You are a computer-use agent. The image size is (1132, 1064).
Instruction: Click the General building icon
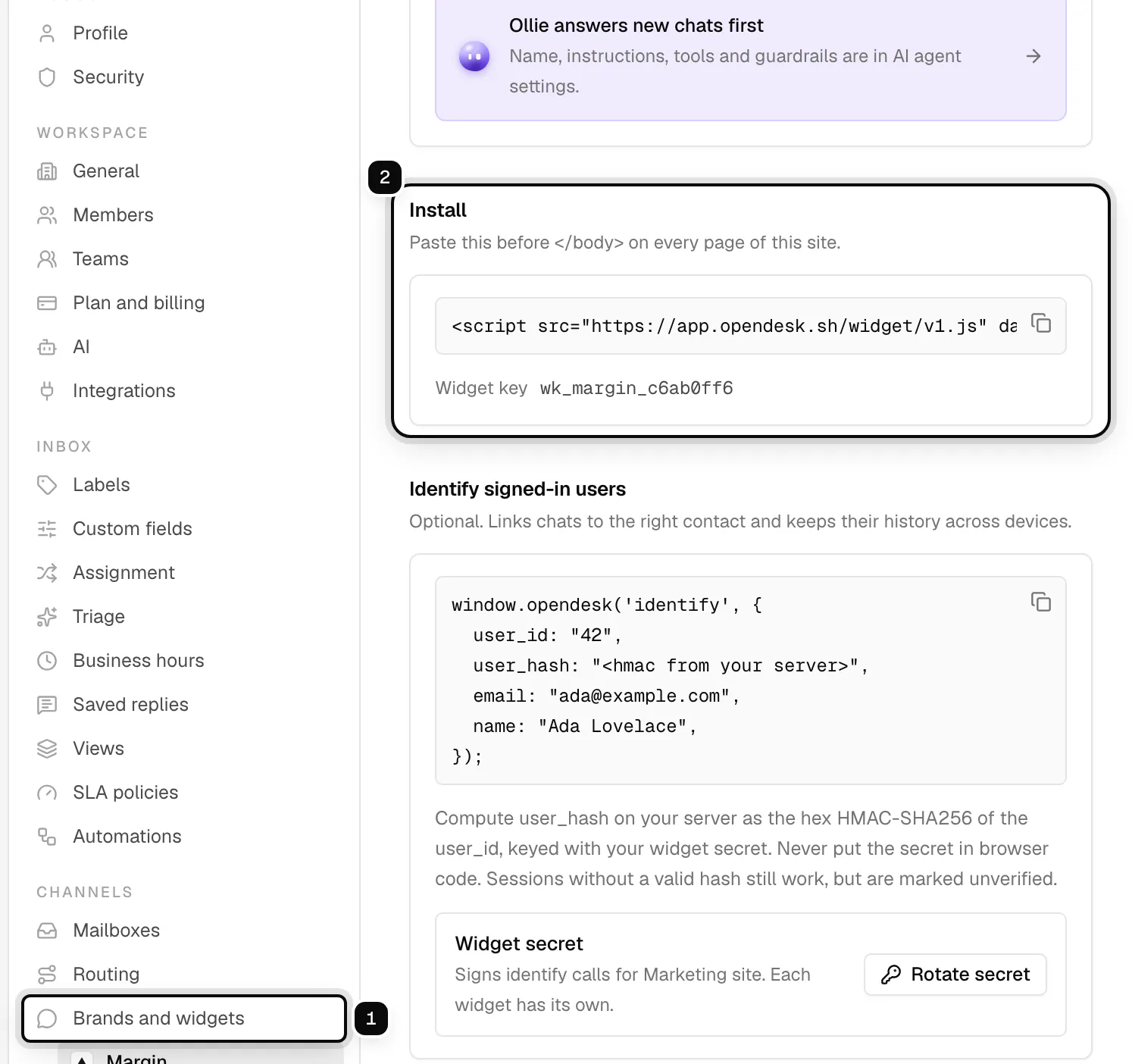point(47,171)
